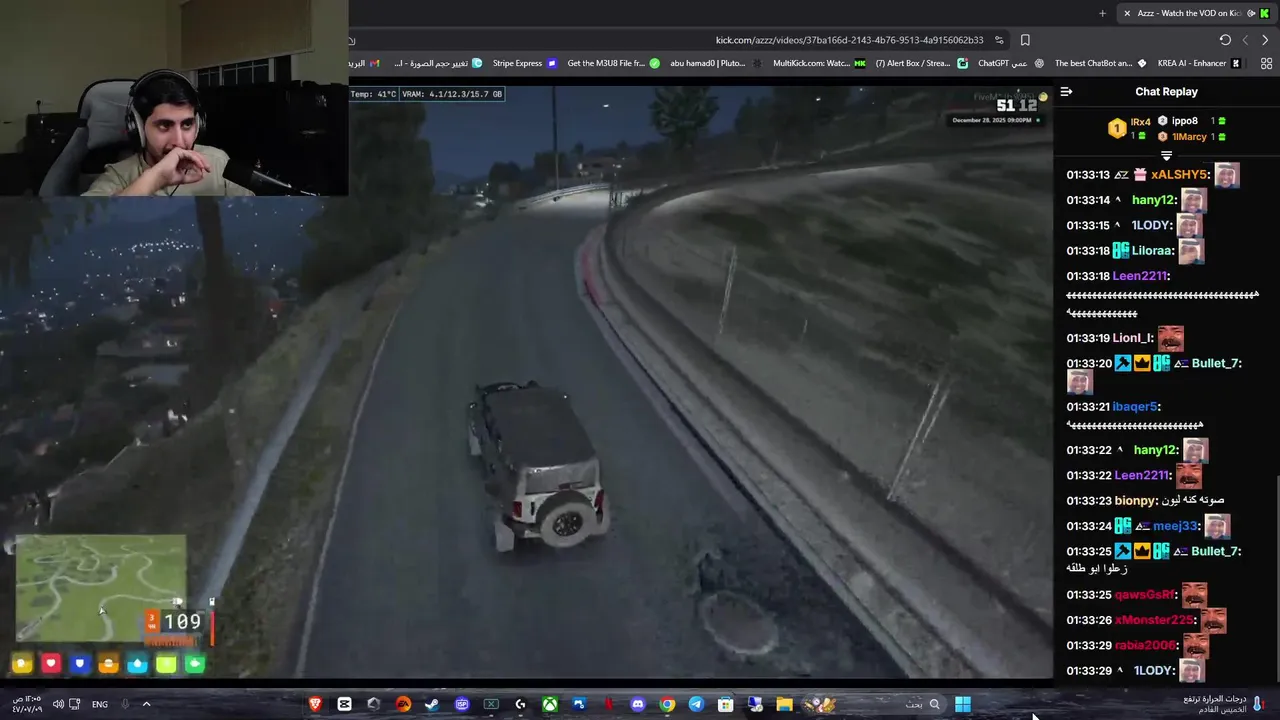The image size is (1280, 720).
Task: Click username ibaqer5 in chat
Action: [x=1136, y=407]
